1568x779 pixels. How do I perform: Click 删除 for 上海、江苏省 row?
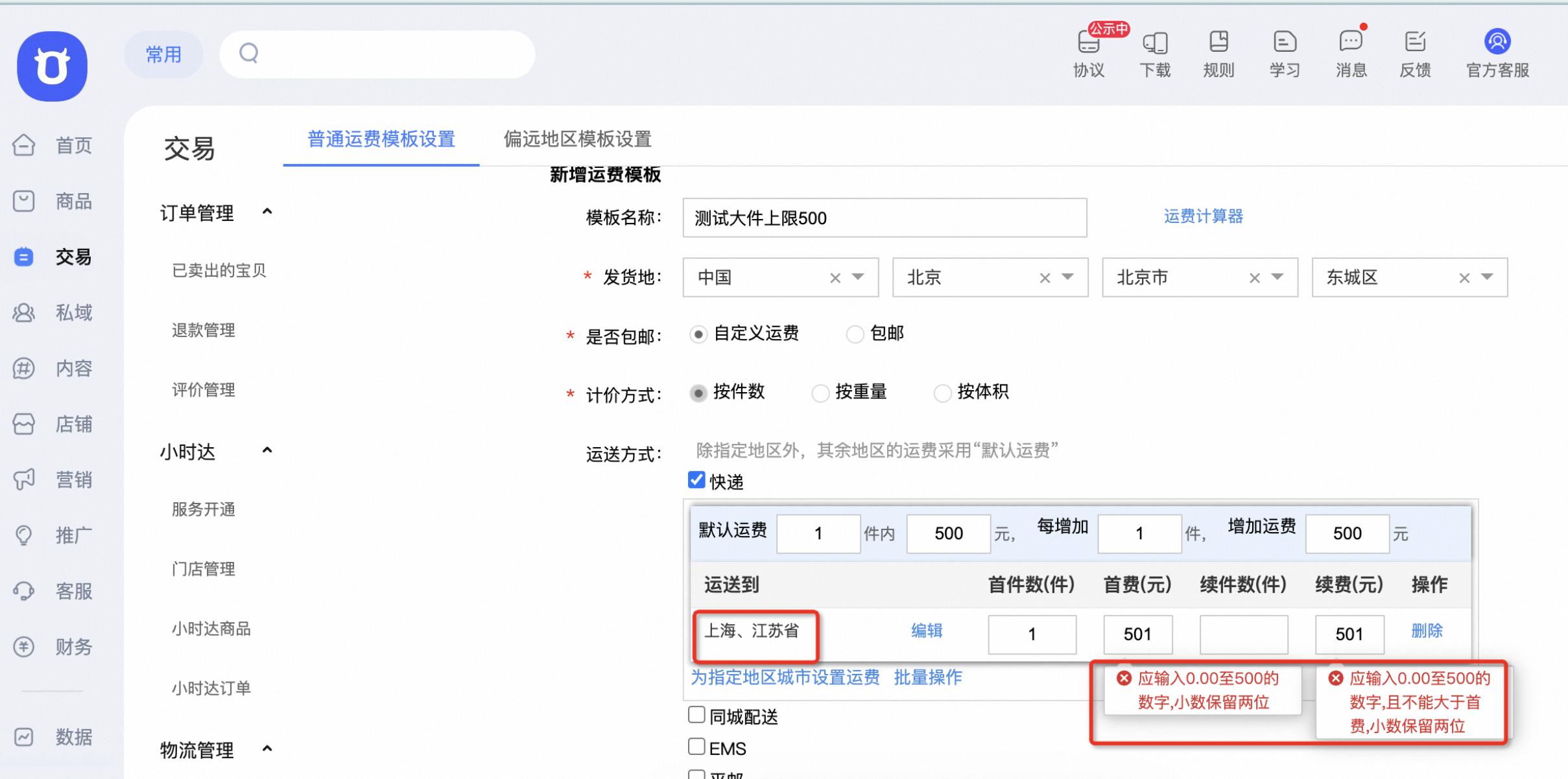(1427, 631)
